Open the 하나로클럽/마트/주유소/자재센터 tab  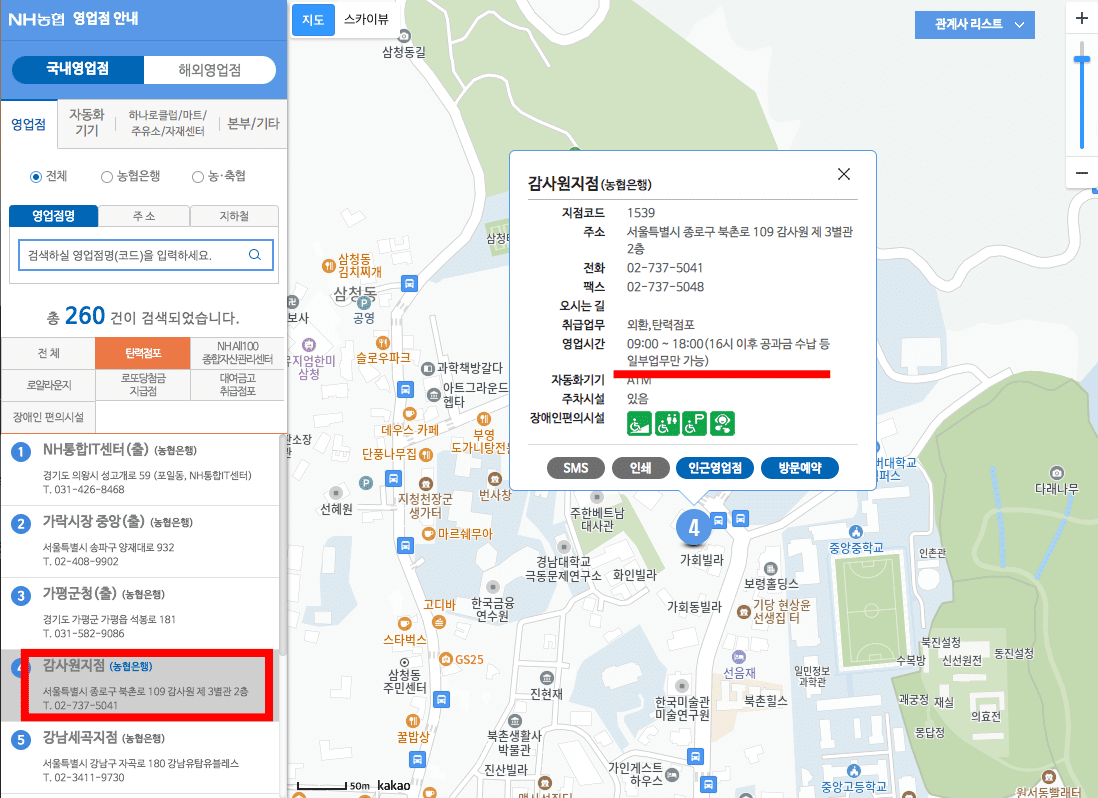(x=167, y=122)
